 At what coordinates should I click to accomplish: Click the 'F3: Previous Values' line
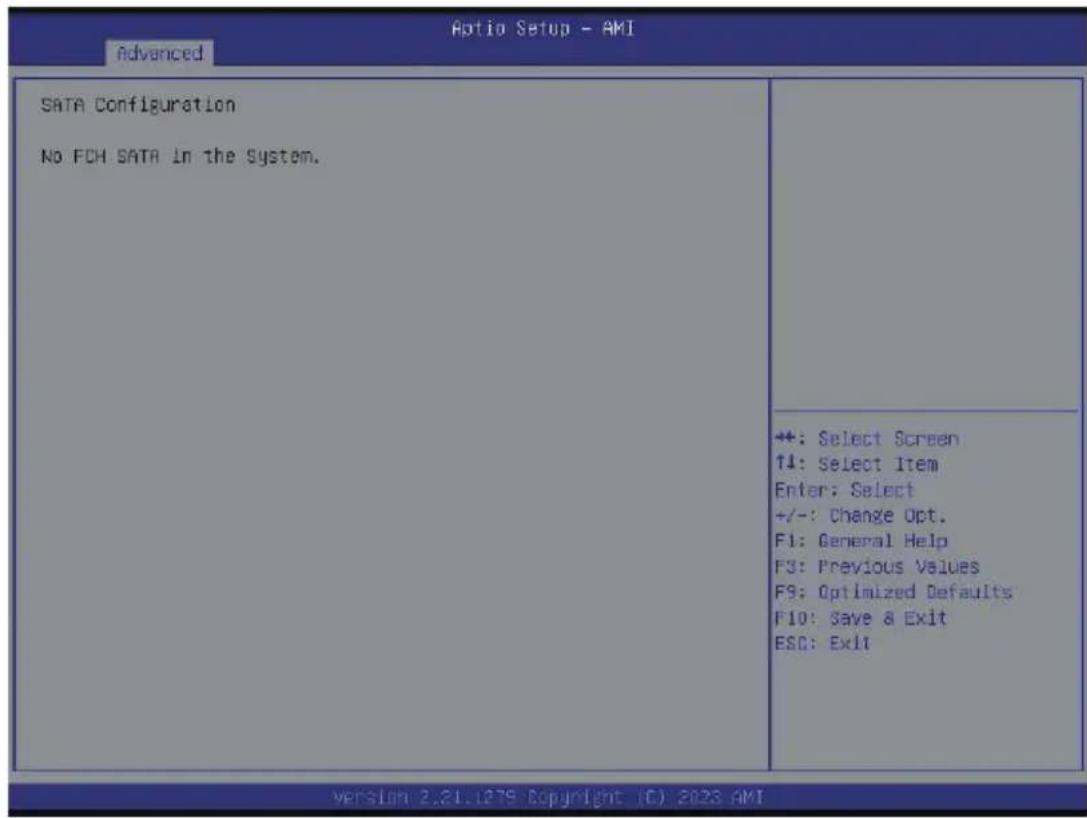point(877,566)
